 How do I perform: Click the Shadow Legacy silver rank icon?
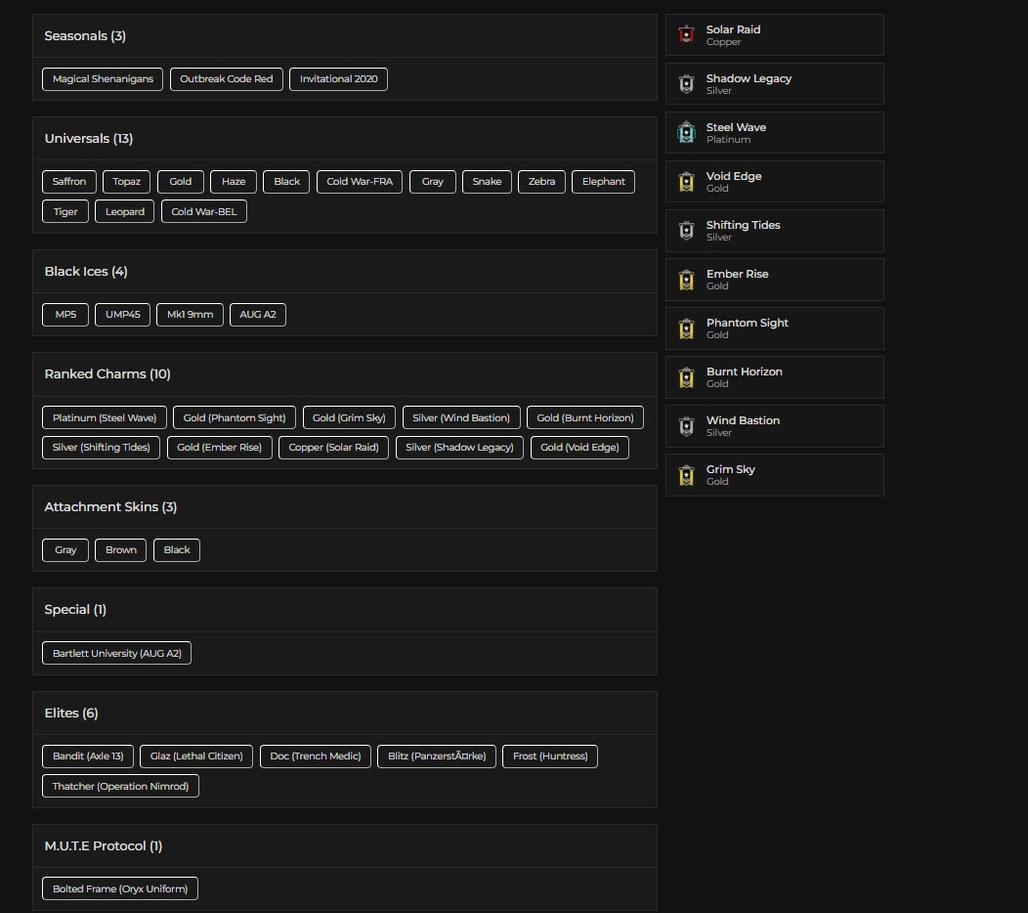[686, 84]
